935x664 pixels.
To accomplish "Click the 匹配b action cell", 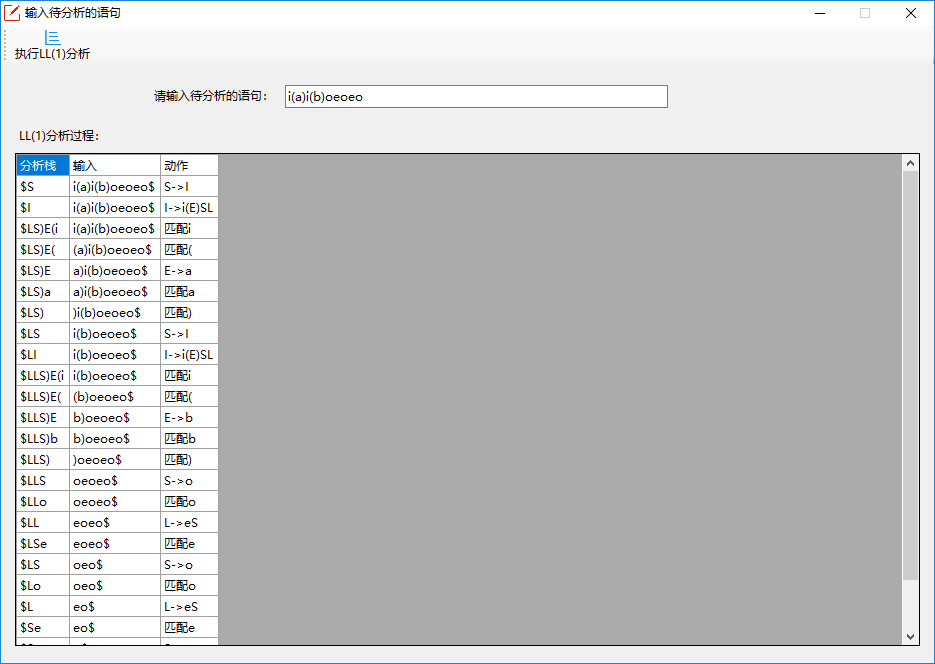I will coord(189,439).
